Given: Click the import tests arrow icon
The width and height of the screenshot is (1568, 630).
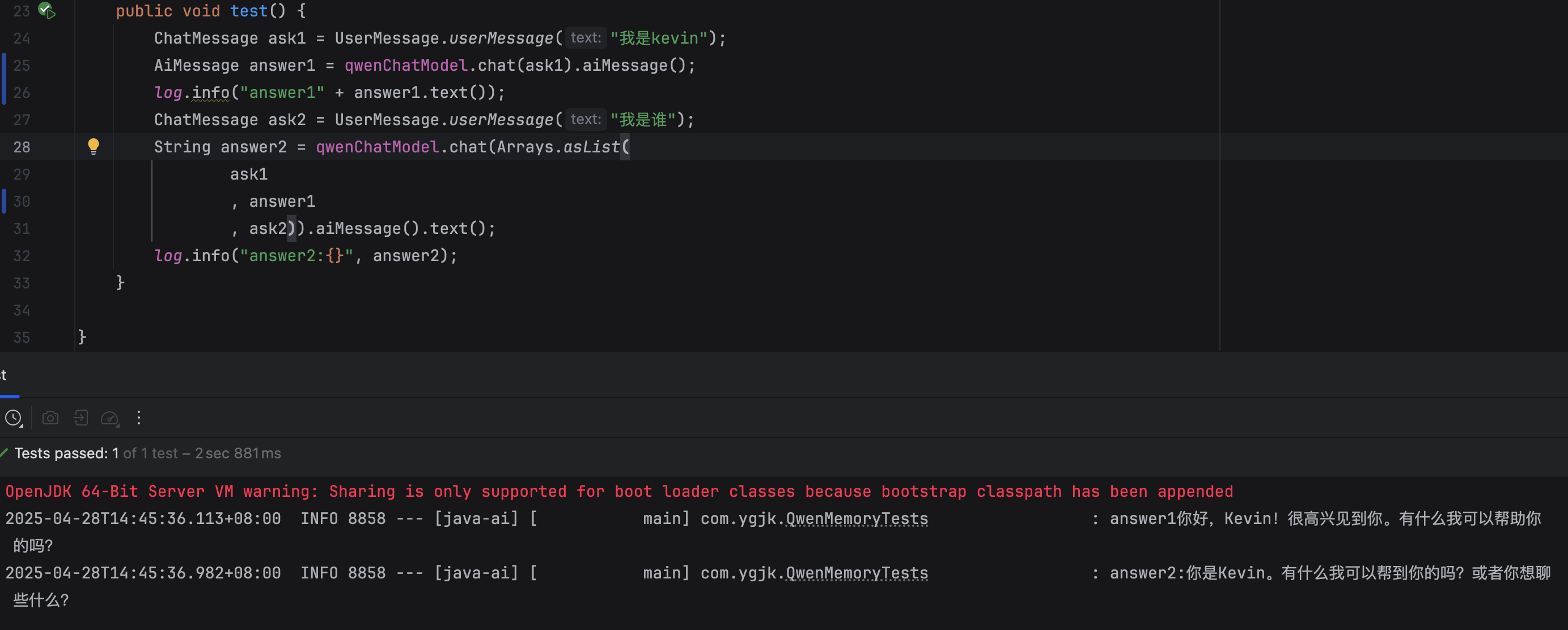Looking at the screenshot, I should [80, 418].
